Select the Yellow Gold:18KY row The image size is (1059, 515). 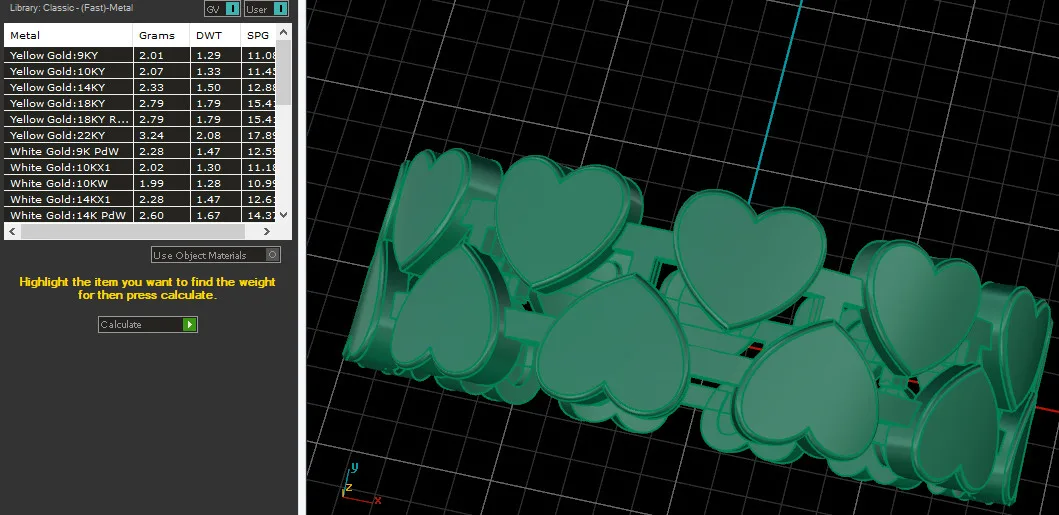pos(140,103)
